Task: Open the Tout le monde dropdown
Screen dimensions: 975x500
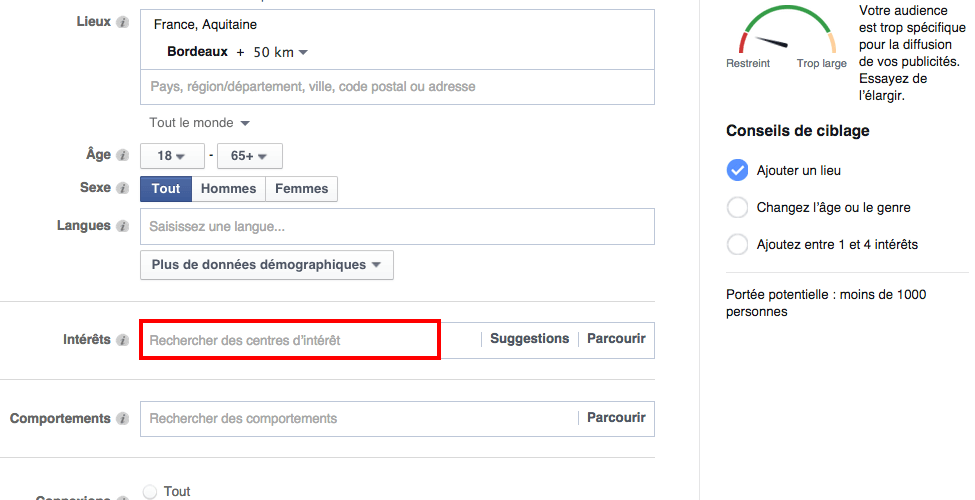Action: tap(199, 123)
